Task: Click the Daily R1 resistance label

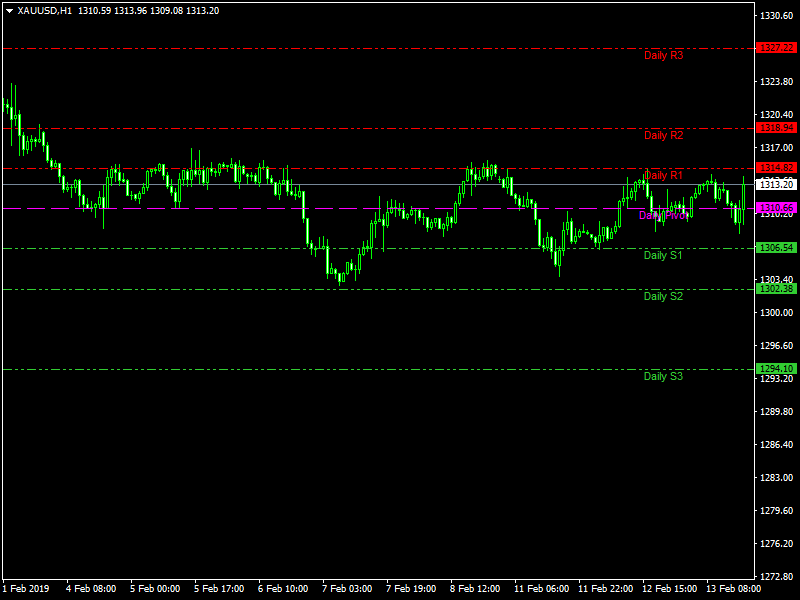Action: click(x=663, y=176)
